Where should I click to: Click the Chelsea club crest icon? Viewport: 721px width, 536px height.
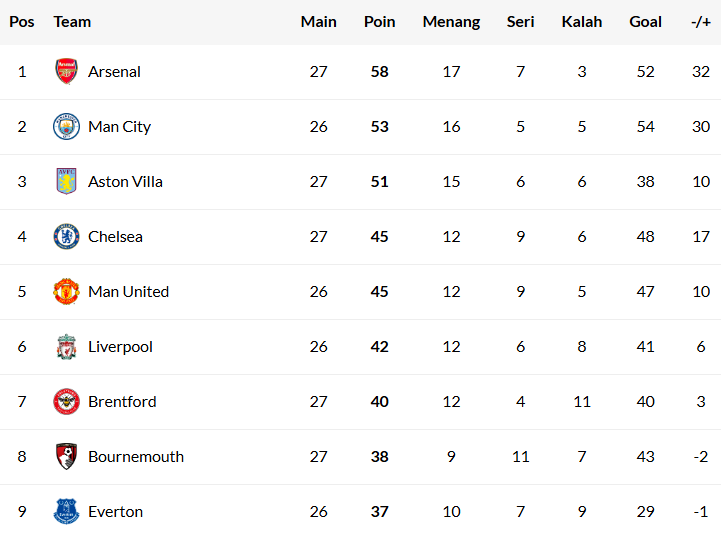pos(66,237)
